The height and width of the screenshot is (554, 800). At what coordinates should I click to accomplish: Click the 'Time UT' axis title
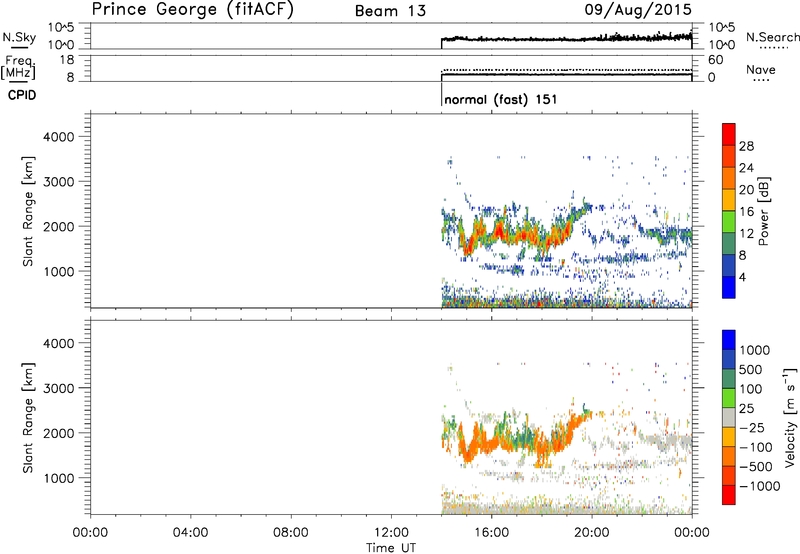(x=391, y=548)
